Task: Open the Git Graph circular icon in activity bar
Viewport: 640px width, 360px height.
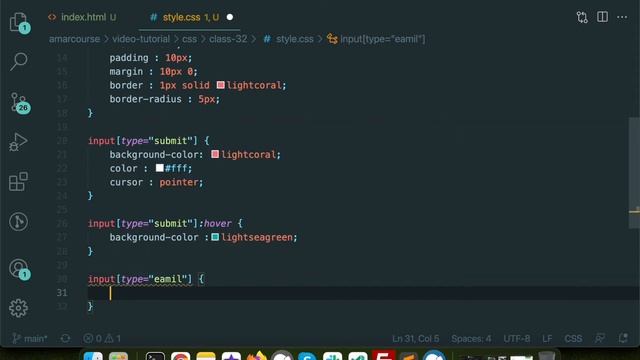Action: coord(18,222)
